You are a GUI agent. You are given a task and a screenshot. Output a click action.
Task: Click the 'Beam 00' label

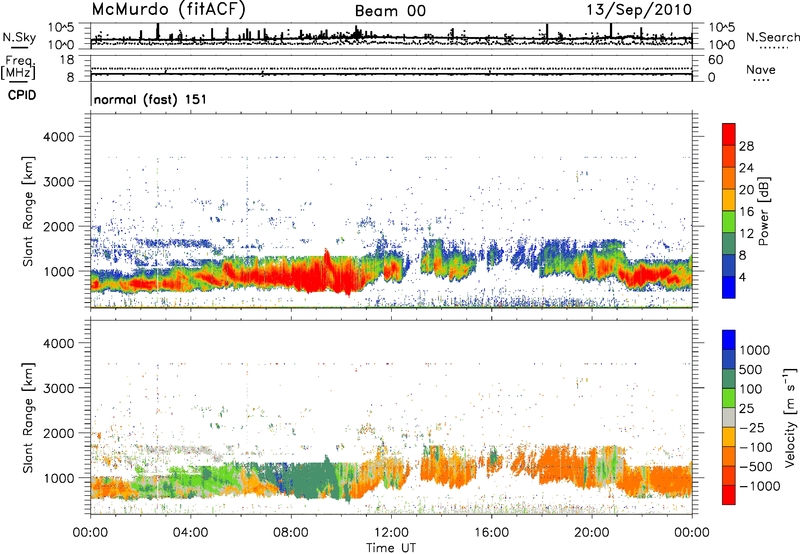pyautogui.click(x=390, y=11)
